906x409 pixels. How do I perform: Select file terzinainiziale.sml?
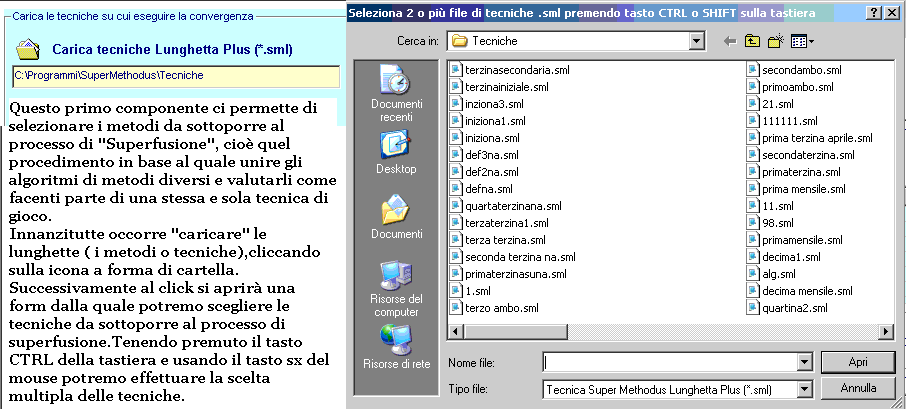499,87
